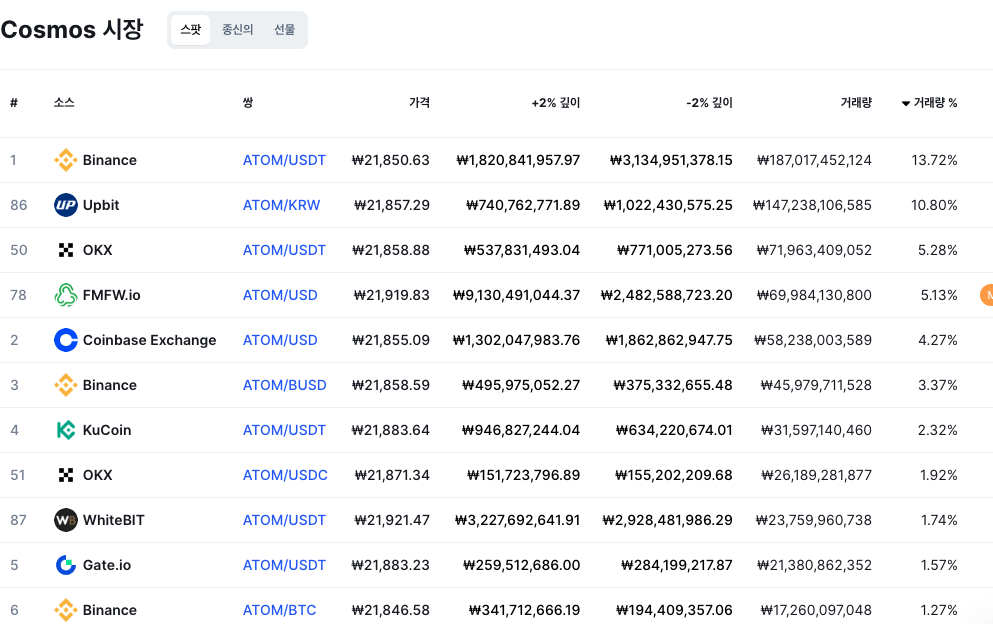This screenshot has height=624, width=993.
Task: Sort by the +2% 깊이 column header
Action: point(555,103)
